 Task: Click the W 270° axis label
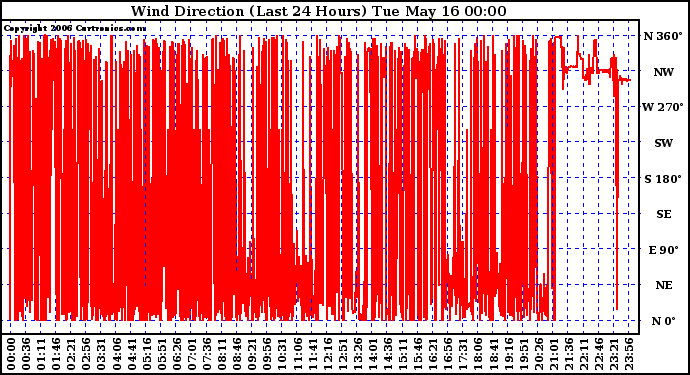(663, 107)
